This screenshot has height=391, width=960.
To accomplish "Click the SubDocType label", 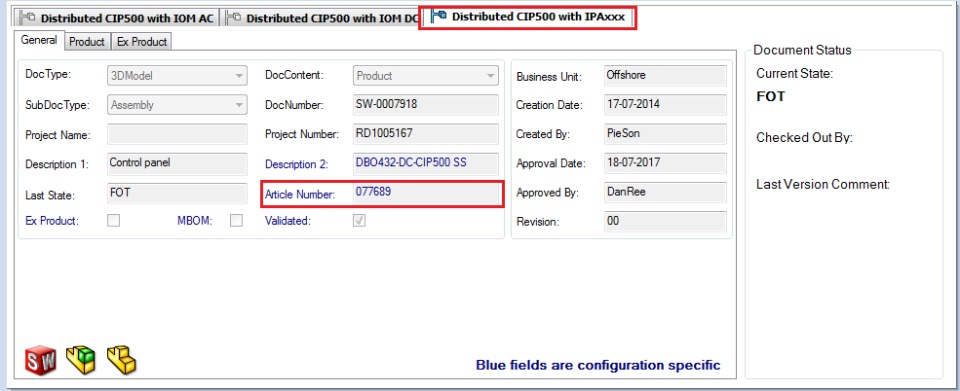I will click(x=57, y=104).
